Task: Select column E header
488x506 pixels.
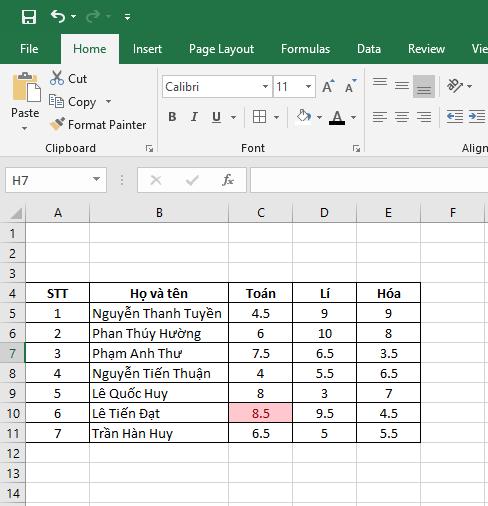Action: coord(388,213)
